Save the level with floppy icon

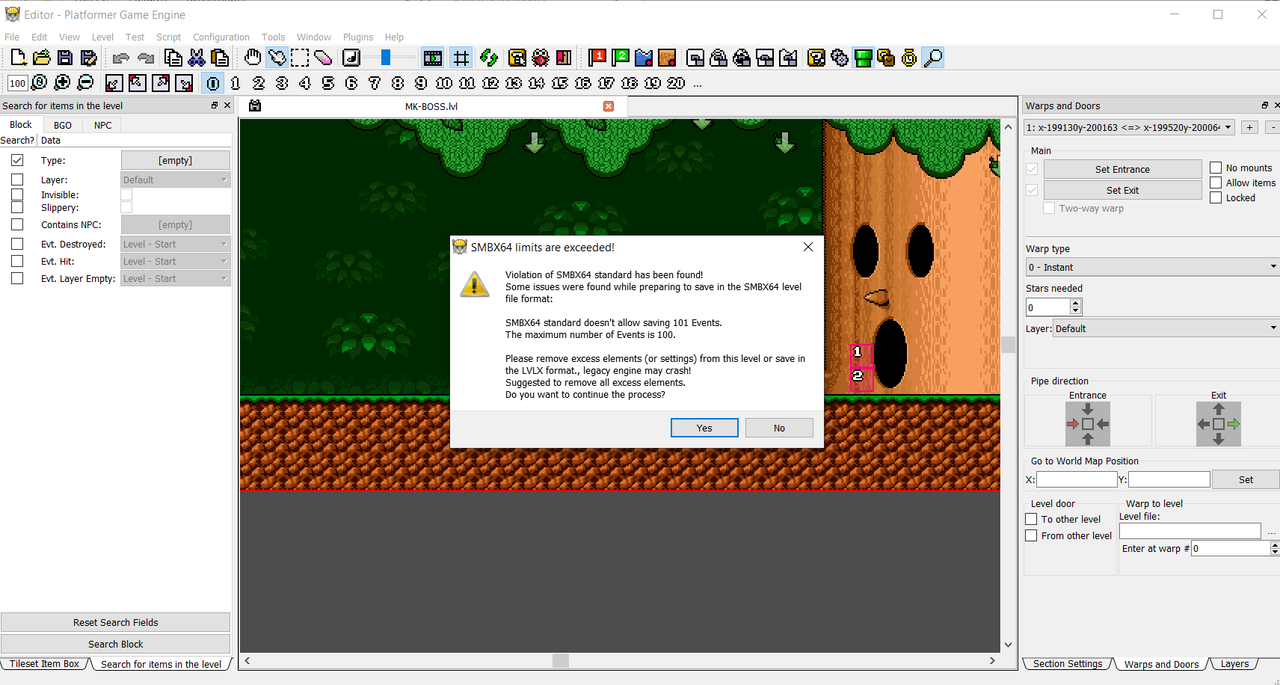tap(64, 58)
